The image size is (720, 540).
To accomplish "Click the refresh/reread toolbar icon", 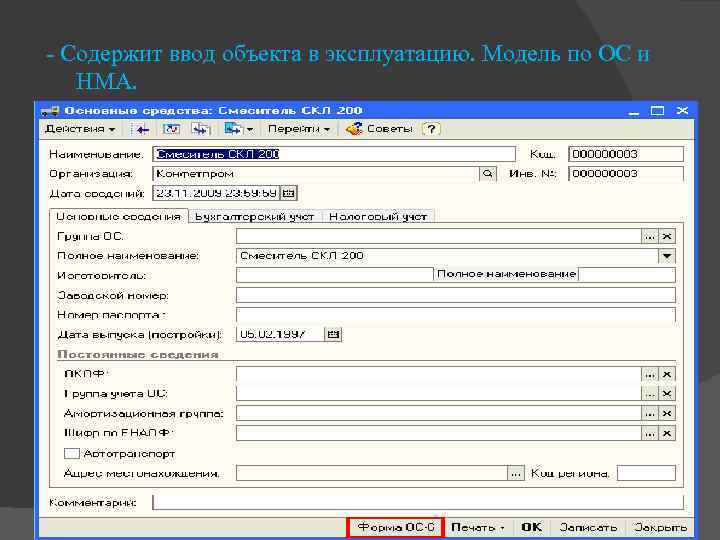I will [171, 129].
